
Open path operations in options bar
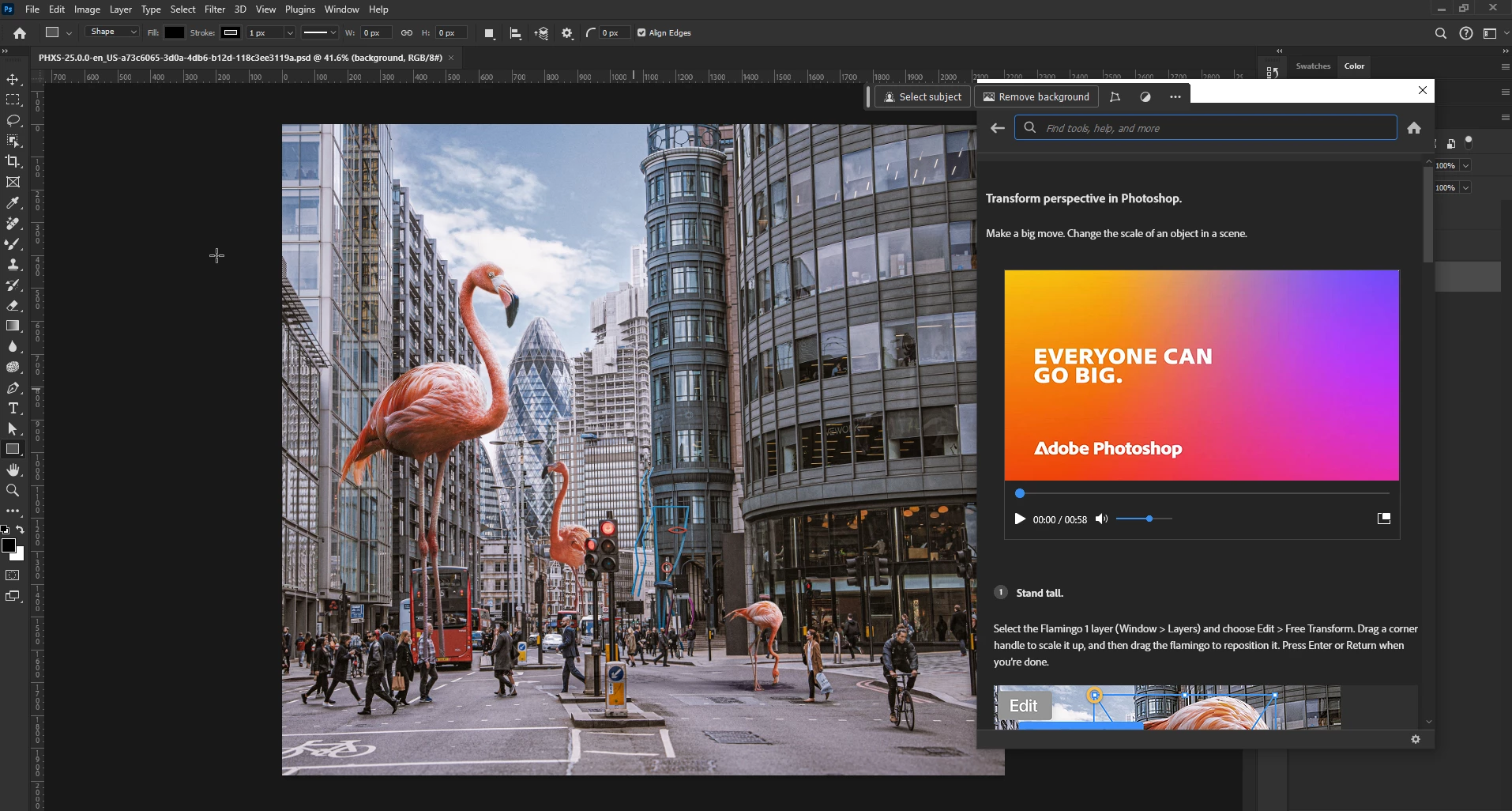489,33
